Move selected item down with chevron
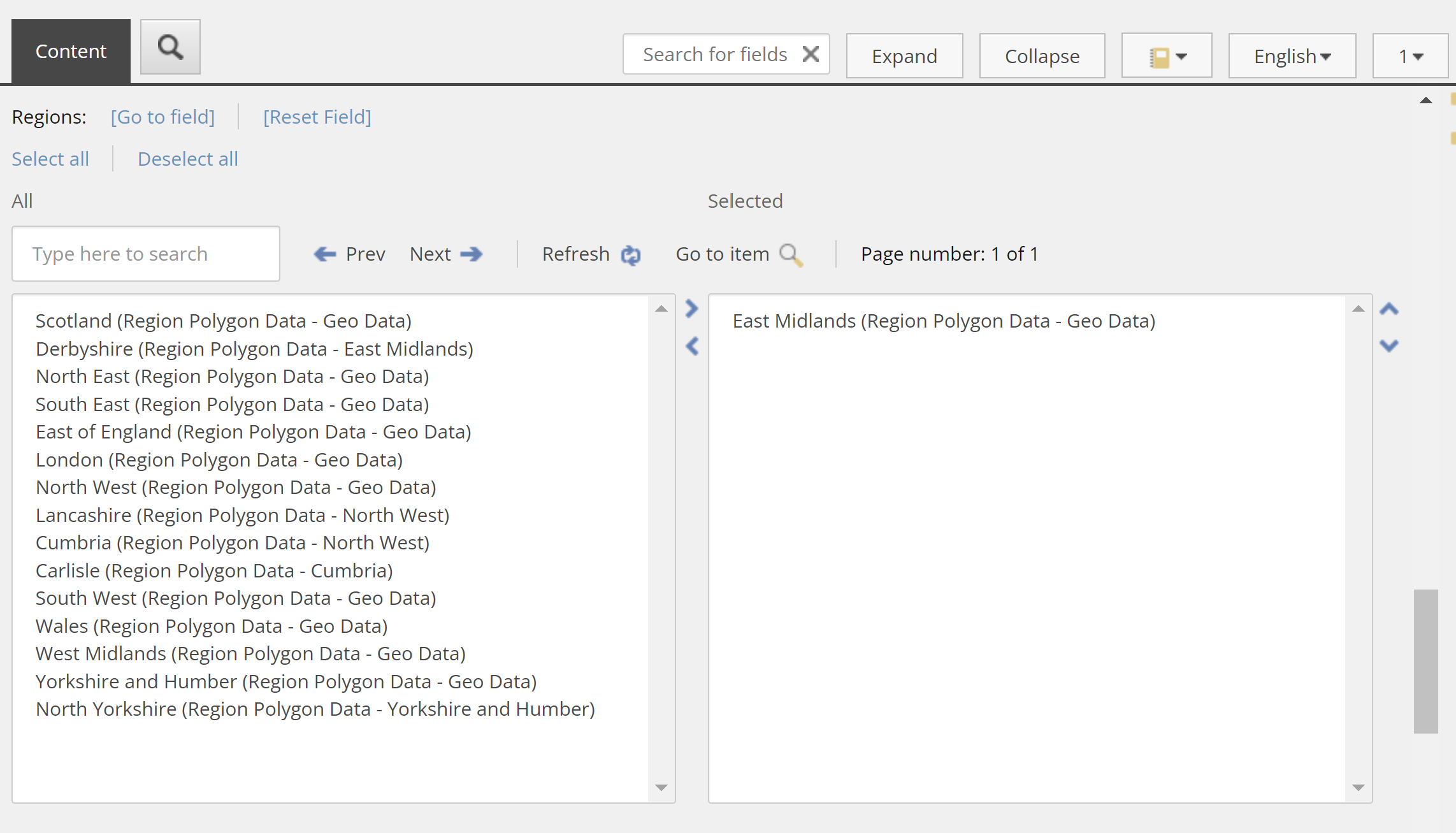Image resolution: width=1456 pixels, height=833 pixels. pos(1389,345)
